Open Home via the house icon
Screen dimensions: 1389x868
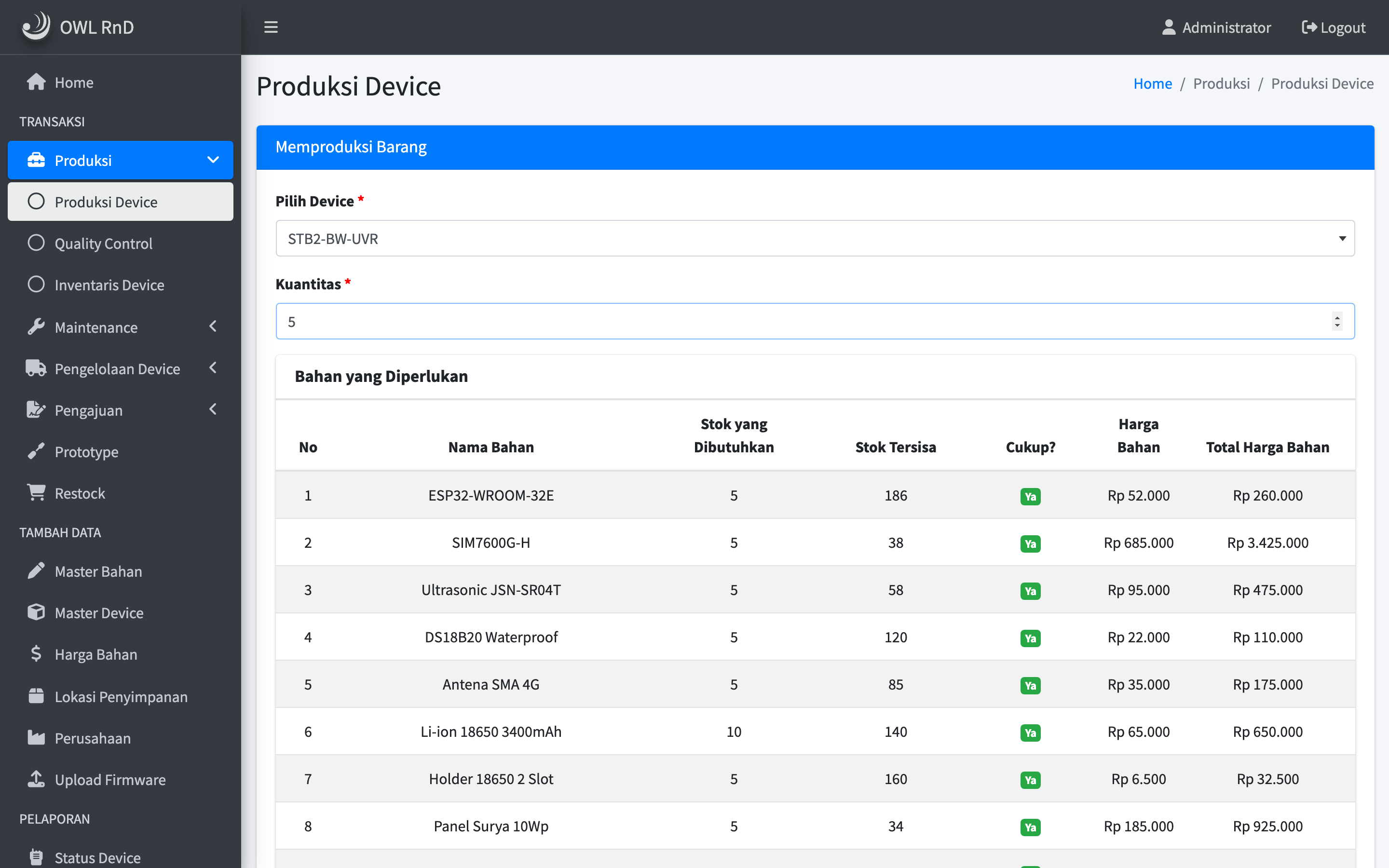(x=36, y=82)
